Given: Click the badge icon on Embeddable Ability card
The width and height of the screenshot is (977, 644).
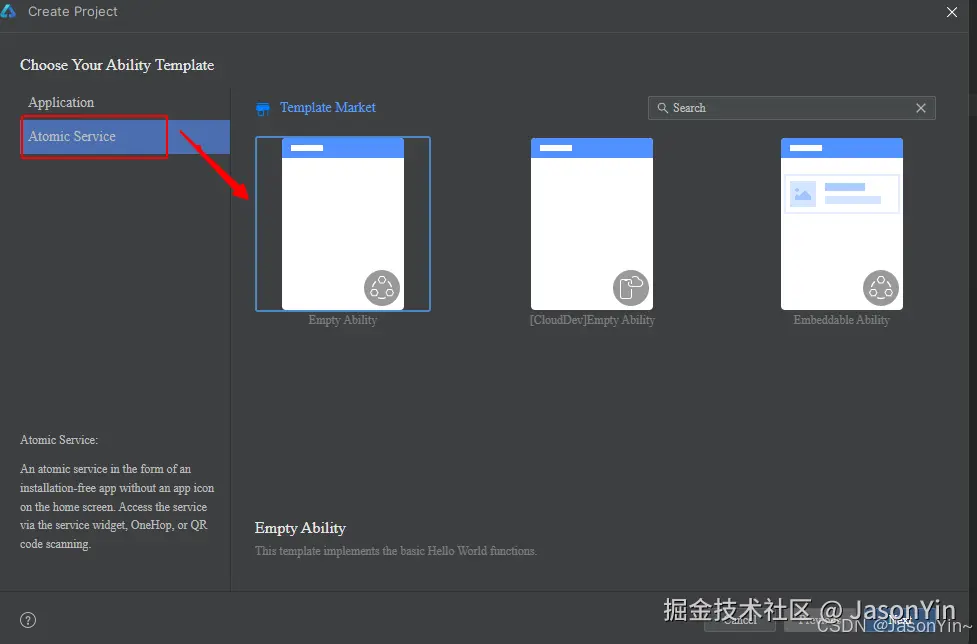Looking at the screenshot, I should (881, 287).
